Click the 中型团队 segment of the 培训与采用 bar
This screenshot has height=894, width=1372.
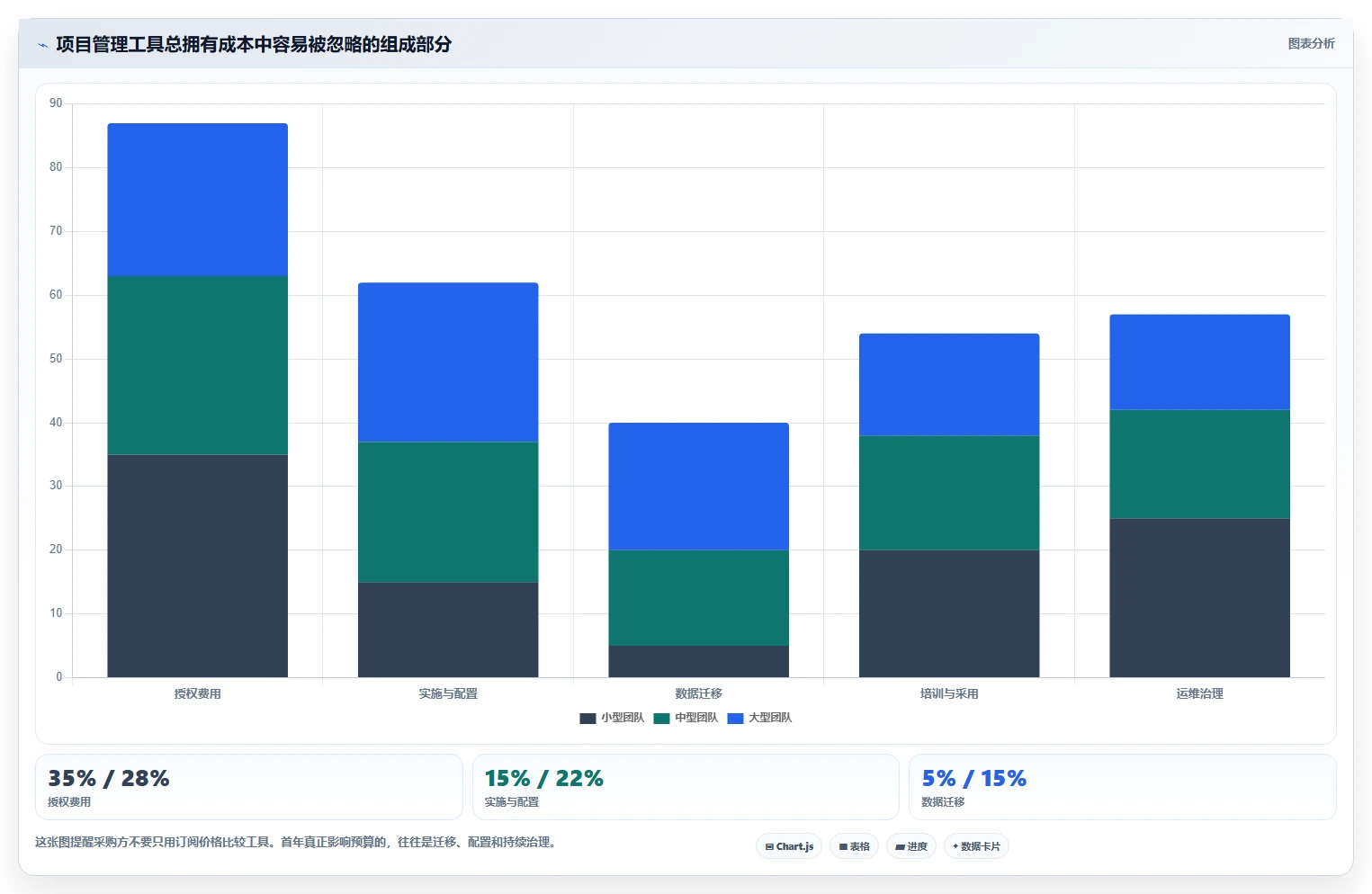[x=949, y=493]
